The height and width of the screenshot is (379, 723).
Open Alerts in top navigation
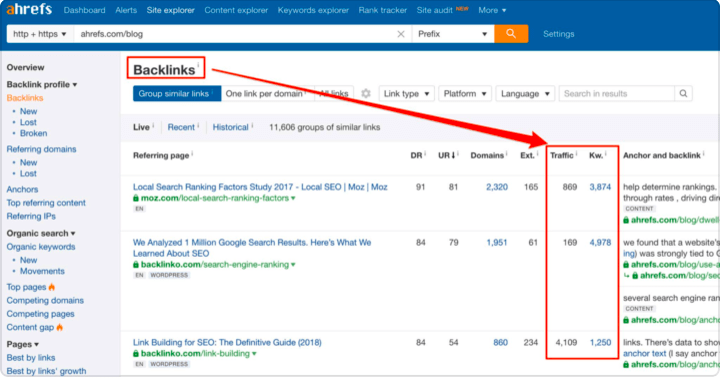(126, 10)
